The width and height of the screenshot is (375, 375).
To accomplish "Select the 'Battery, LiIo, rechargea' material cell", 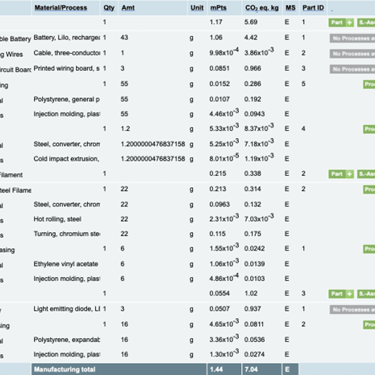I will point(67,38).
